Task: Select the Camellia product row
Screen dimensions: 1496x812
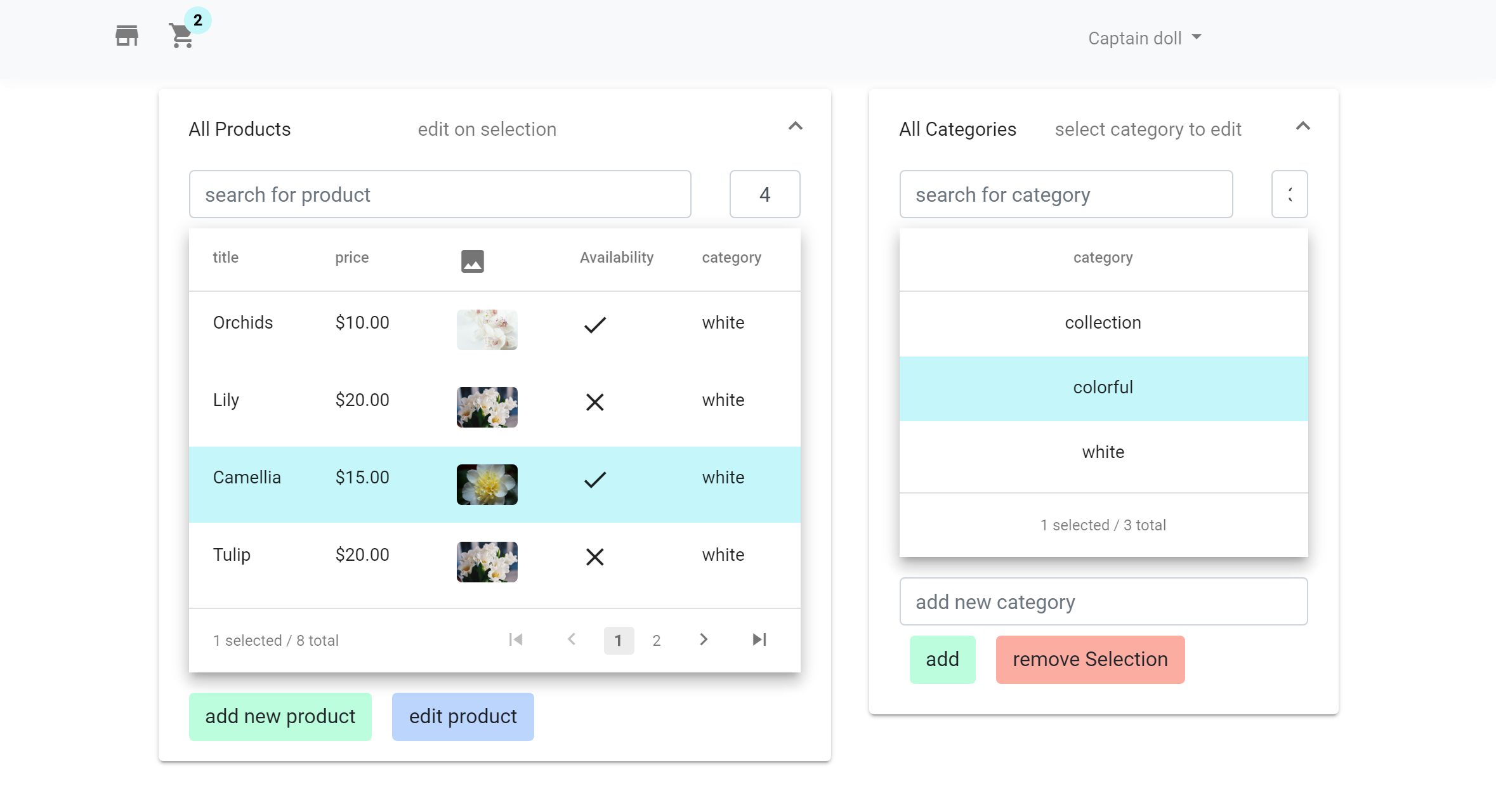Action: 495,485
